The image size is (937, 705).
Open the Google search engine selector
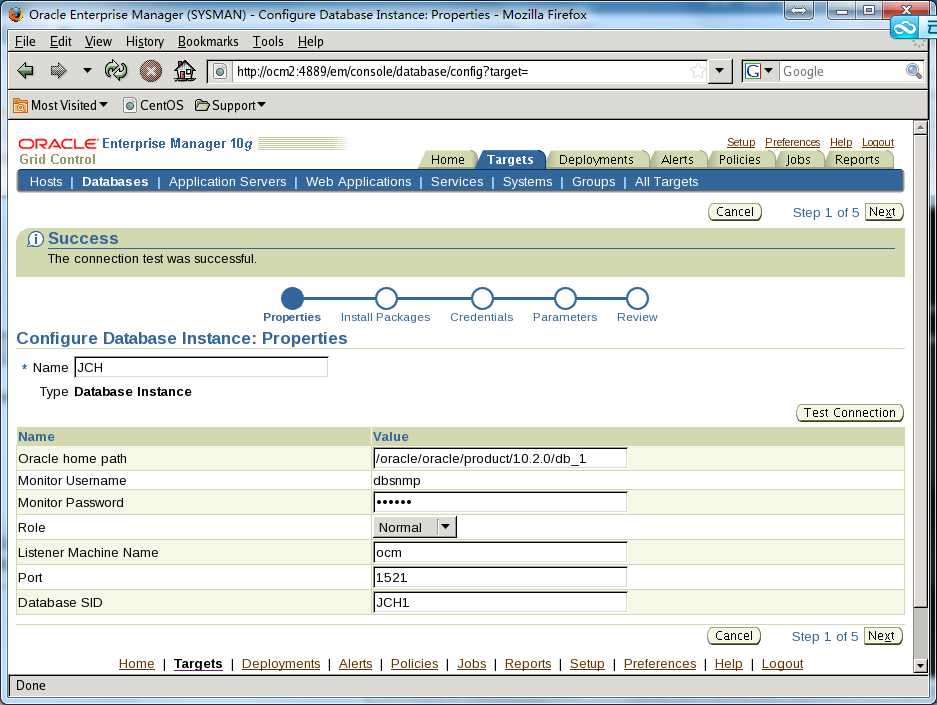(x=759, y=71)
